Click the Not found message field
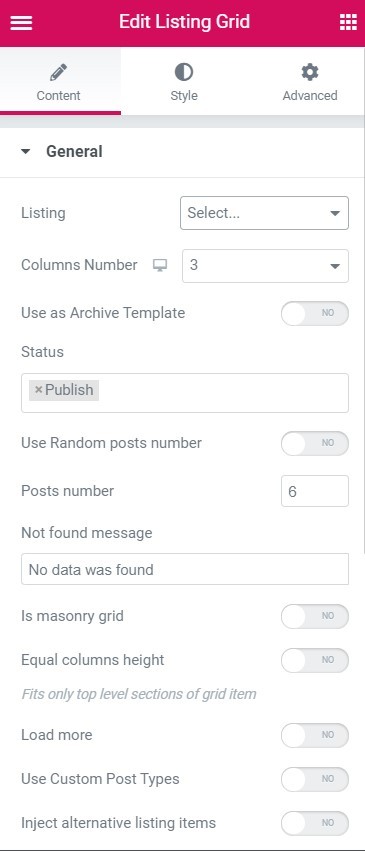Image resolution: width=365 pixels, height=851 pixels. click(185, 569)
